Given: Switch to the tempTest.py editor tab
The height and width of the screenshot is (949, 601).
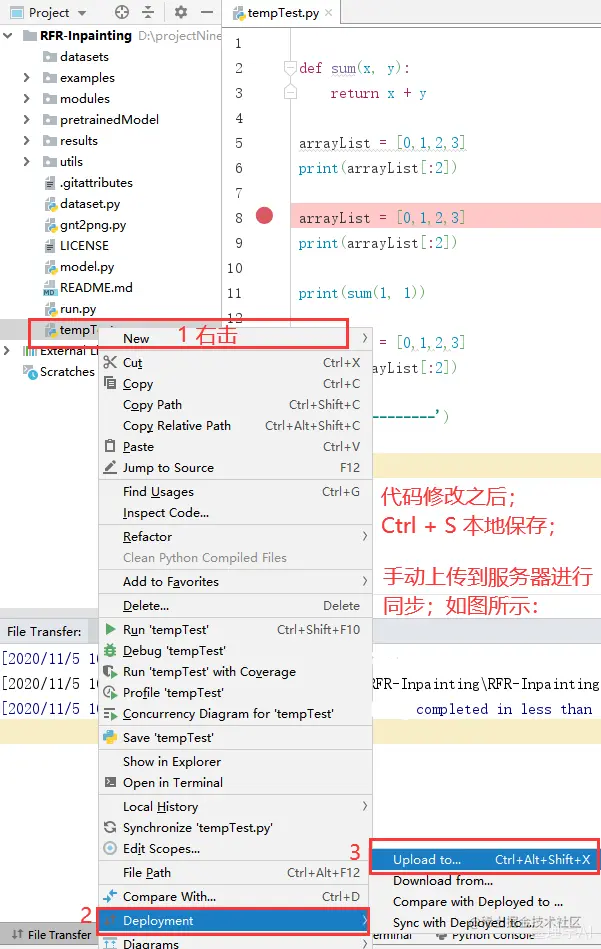Looking at the screenshot, I should pos(282,13).
